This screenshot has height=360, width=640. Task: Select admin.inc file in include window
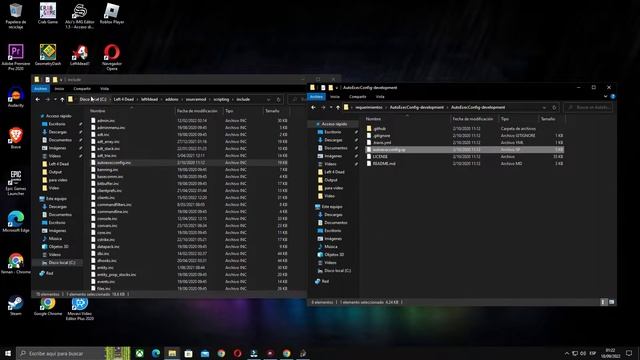(189, 121)
